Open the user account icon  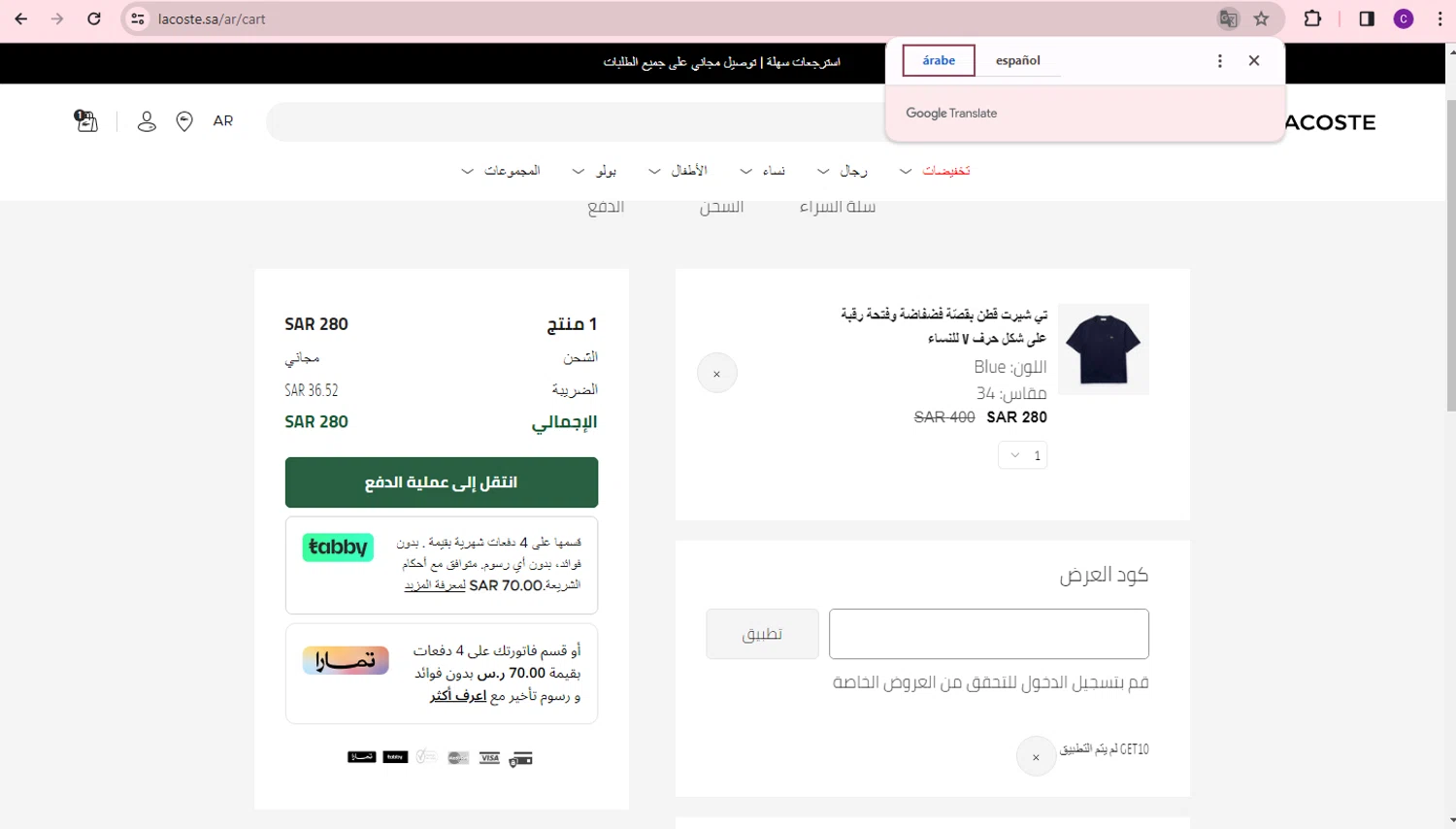click(147, 121)
